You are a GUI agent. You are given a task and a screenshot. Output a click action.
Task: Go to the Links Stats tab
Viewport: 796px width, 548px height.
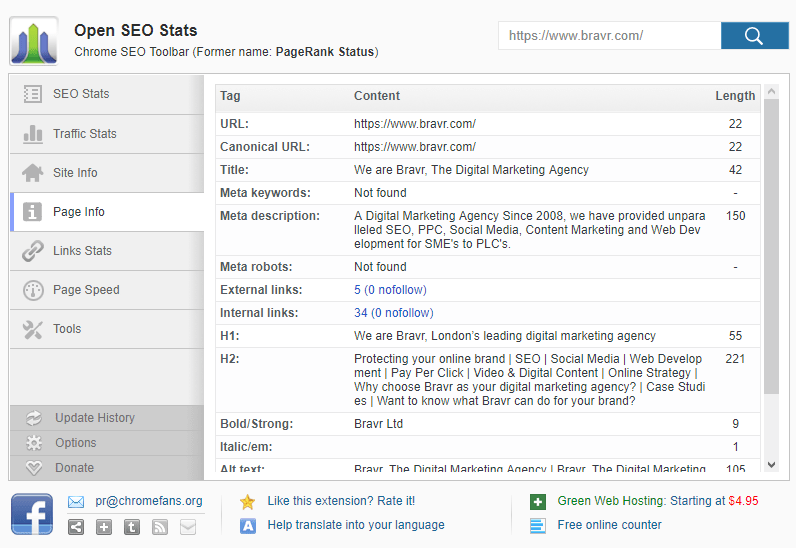click(x=107, y=251)
